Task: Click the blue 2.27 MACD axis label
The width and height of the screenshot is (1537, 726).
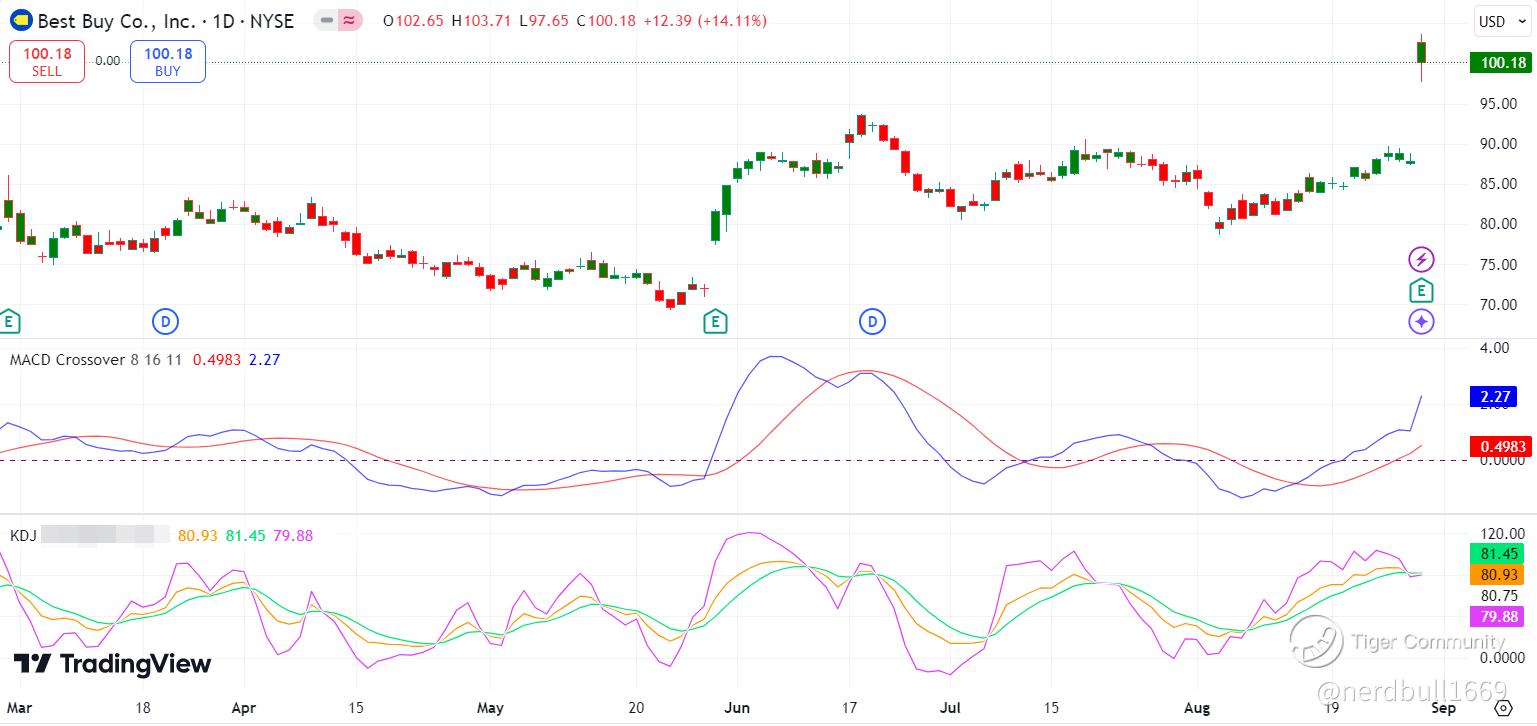Action: (x=1493, y=397)
